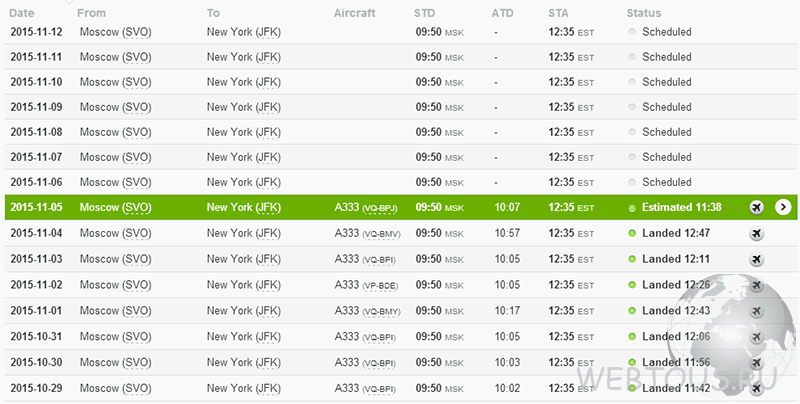The image size is (800, 404).
Task: Click the New York (JFK) link in the 2015-11-01 row
Action: 244,311
